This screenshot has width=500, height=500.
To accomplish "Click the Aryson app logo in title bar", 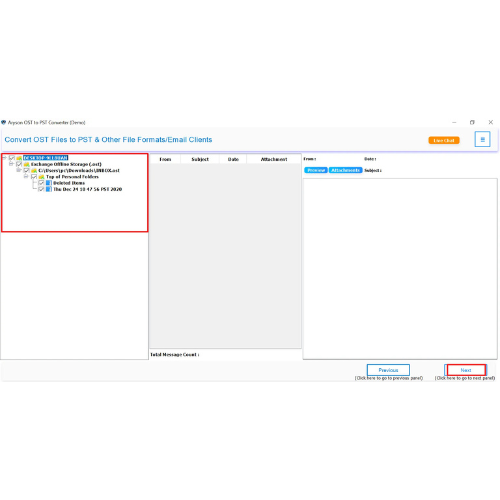I will pyautogui.click(x=4, y=122).
